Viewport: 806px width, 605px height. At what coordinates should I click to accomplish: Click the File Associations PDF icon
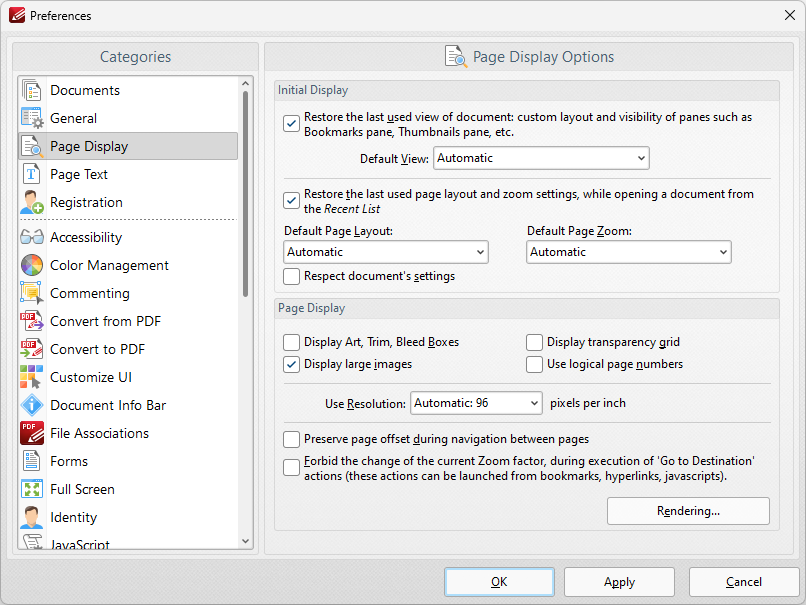click(32, 433)
